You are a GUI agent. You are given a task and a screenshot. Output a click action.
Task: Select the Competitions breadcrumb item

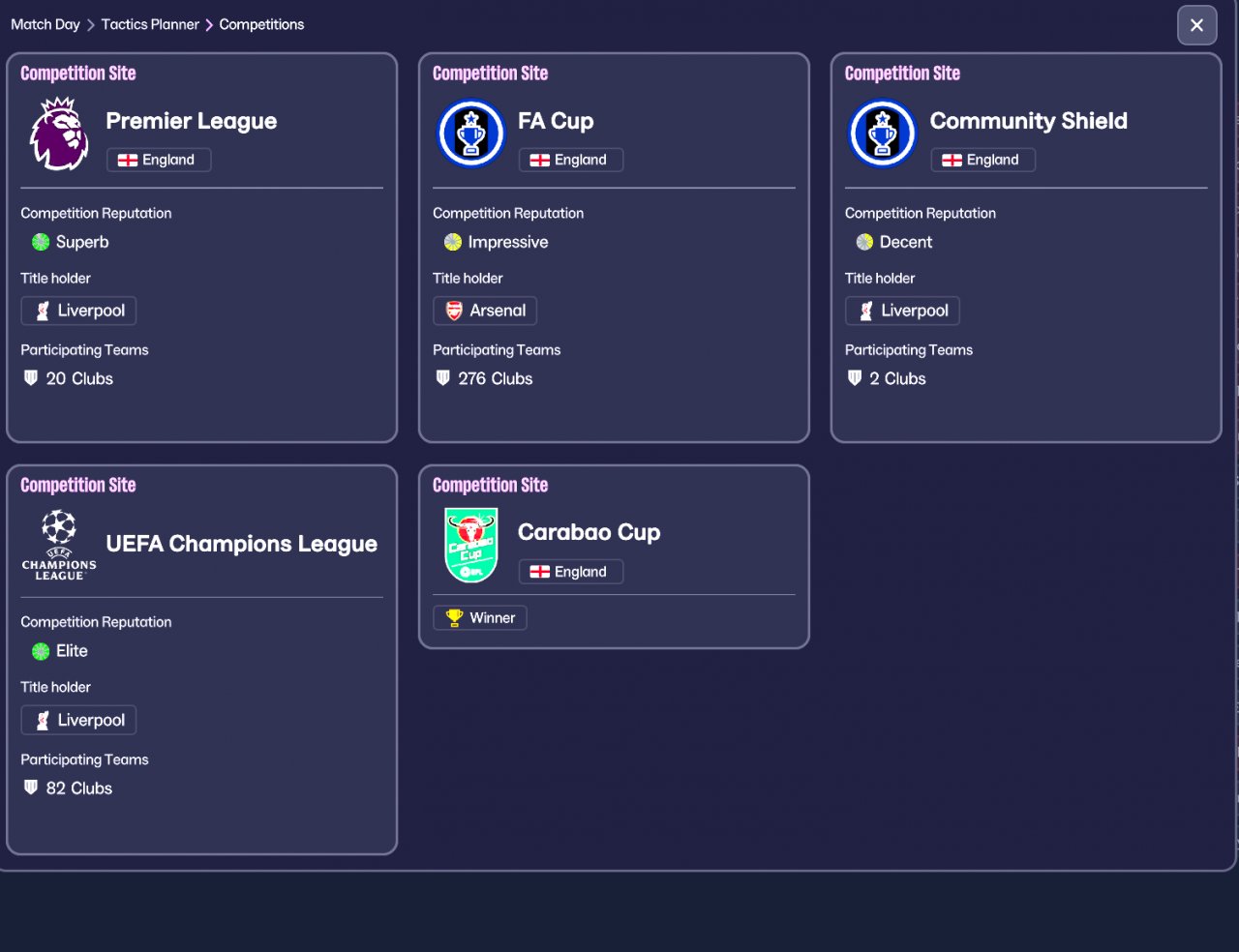click(261, 24)
